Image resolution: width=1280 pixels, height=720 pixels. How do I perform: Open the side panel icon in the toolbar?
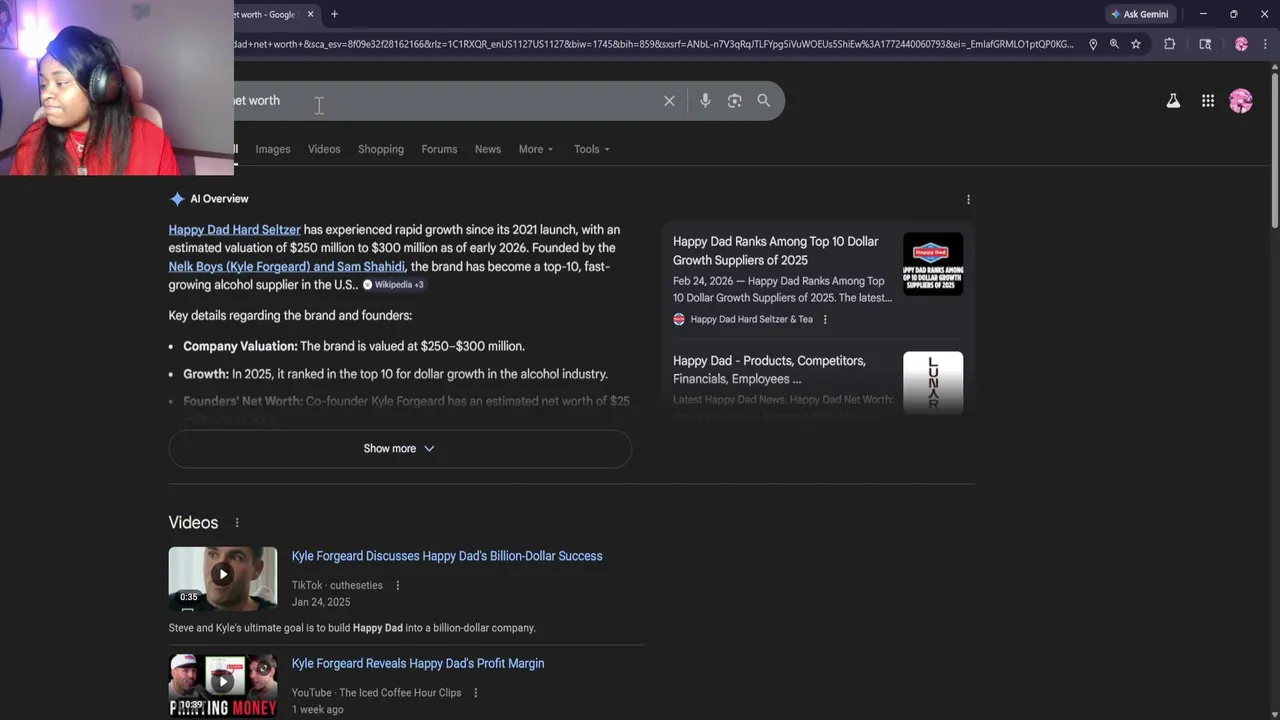(1205, 44)
